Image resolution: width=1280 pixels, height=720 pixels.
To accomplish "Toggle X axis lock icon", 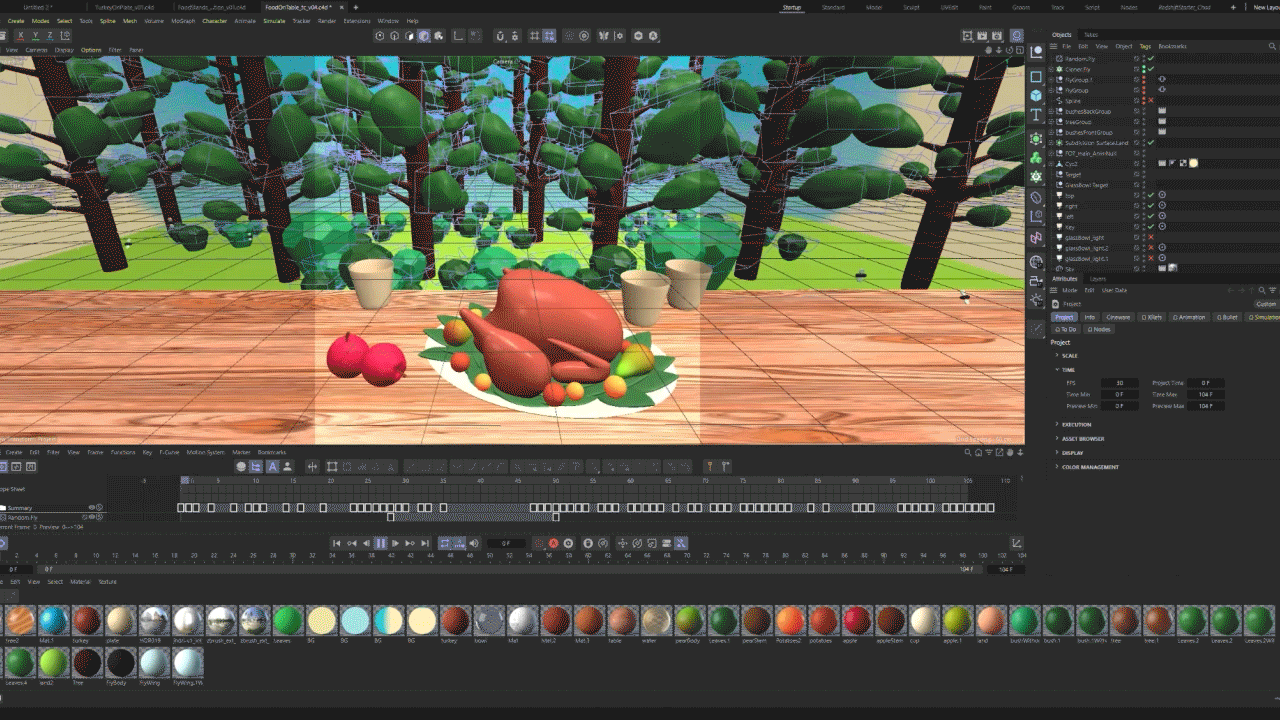I will (x=20, y=36).
